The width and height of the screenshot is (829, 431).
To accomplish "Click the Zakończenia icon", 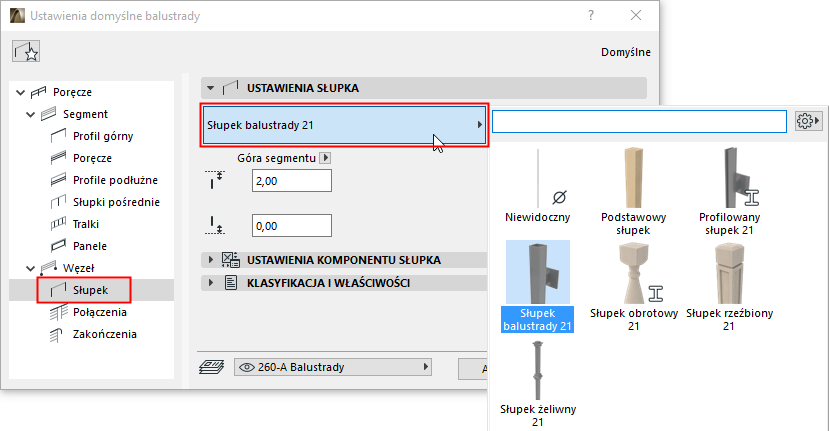I will (56, 335).
